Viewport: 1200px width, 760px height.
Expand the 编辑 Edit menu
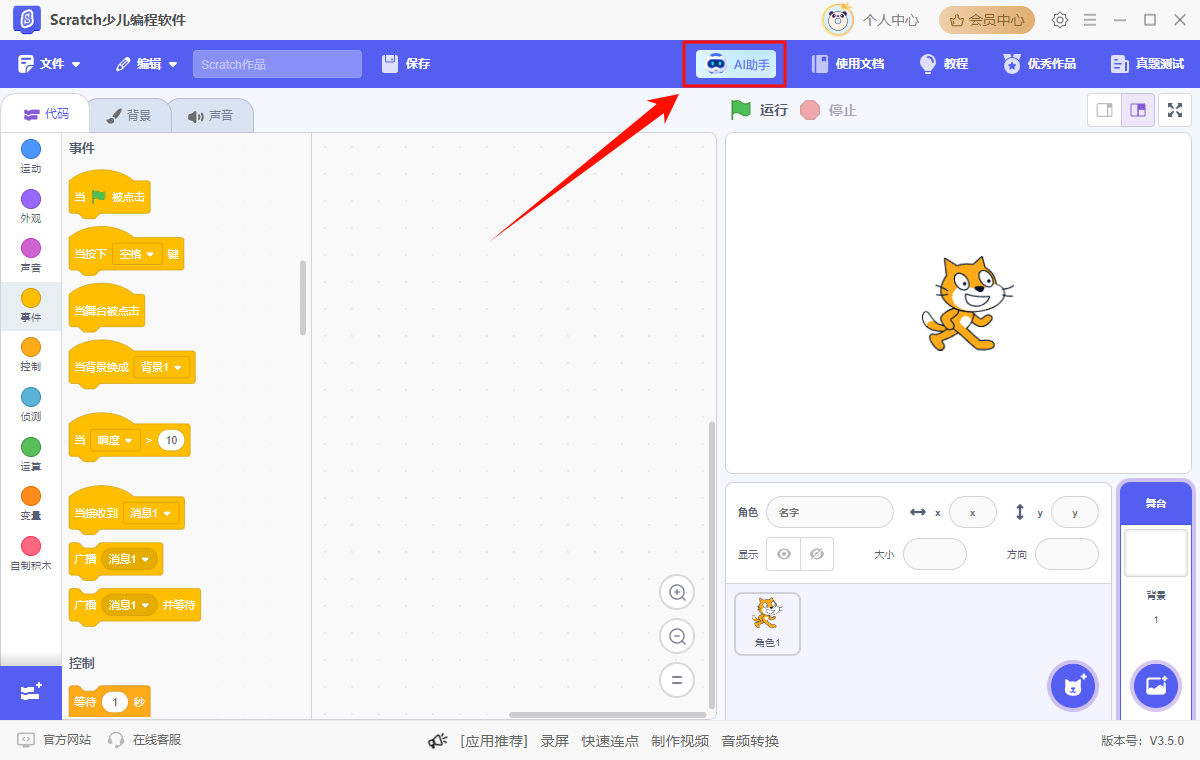pyautogui.click(x=145, y=63)
